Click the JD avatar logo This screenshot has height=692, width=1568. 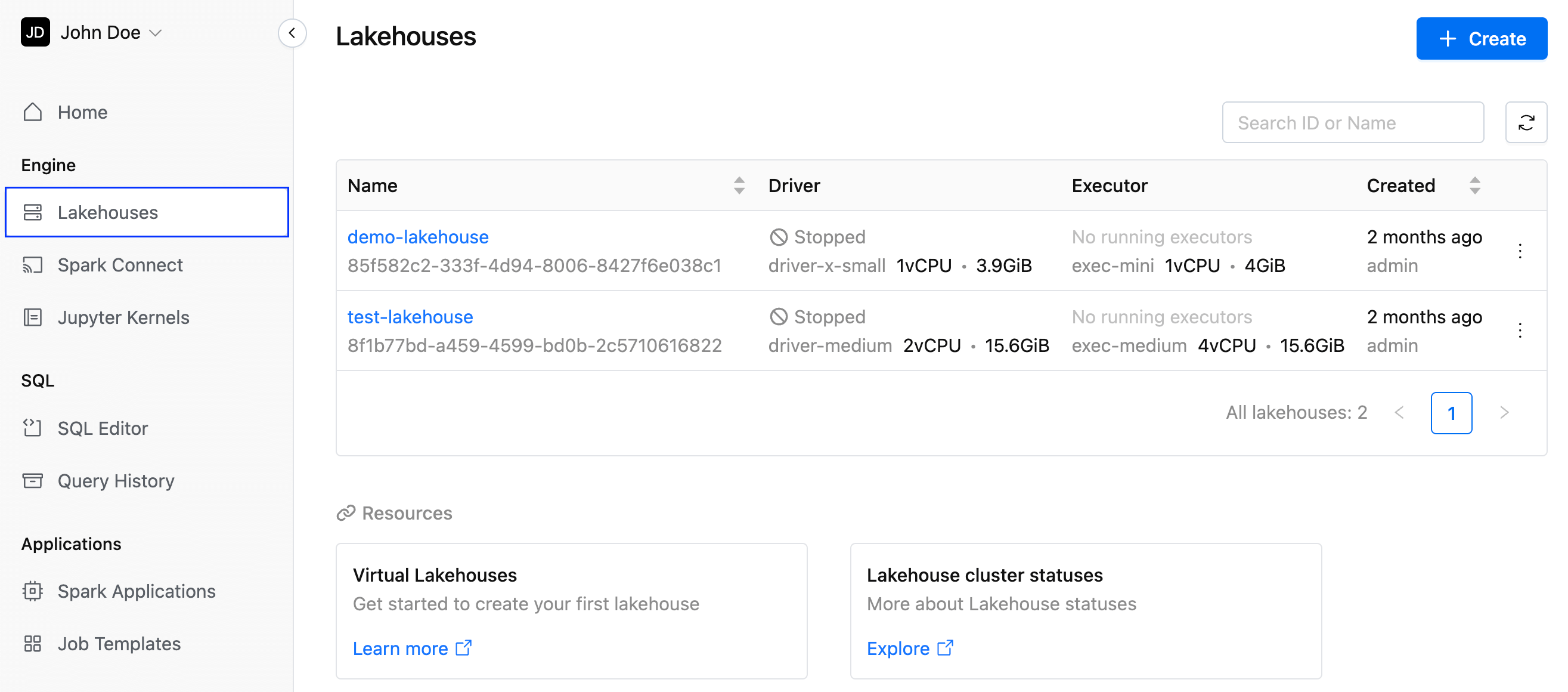pyautogui.click(x=35, y=32)
